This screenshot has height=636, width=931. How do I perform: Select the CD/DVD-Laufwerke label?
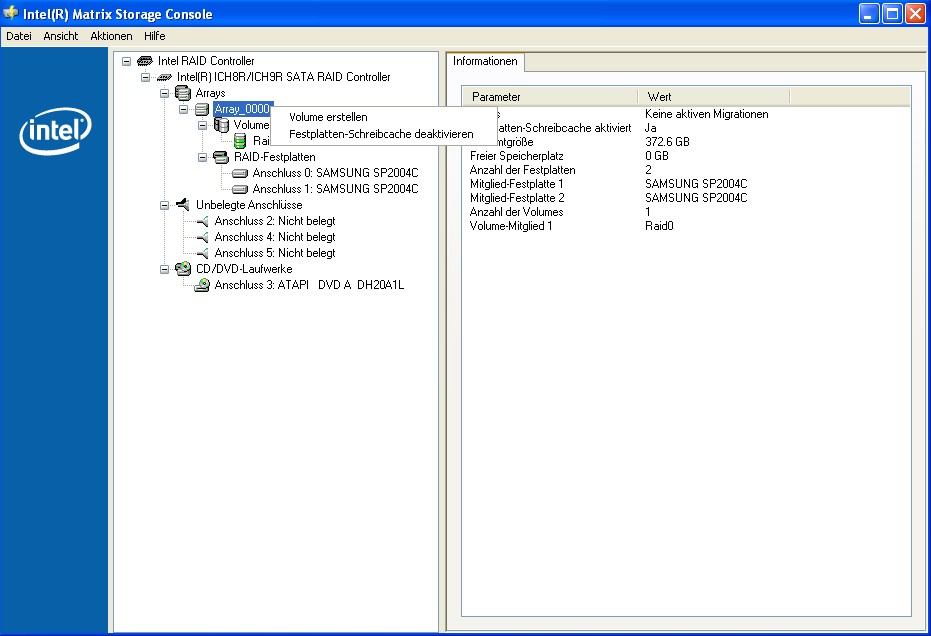(244, 269)
